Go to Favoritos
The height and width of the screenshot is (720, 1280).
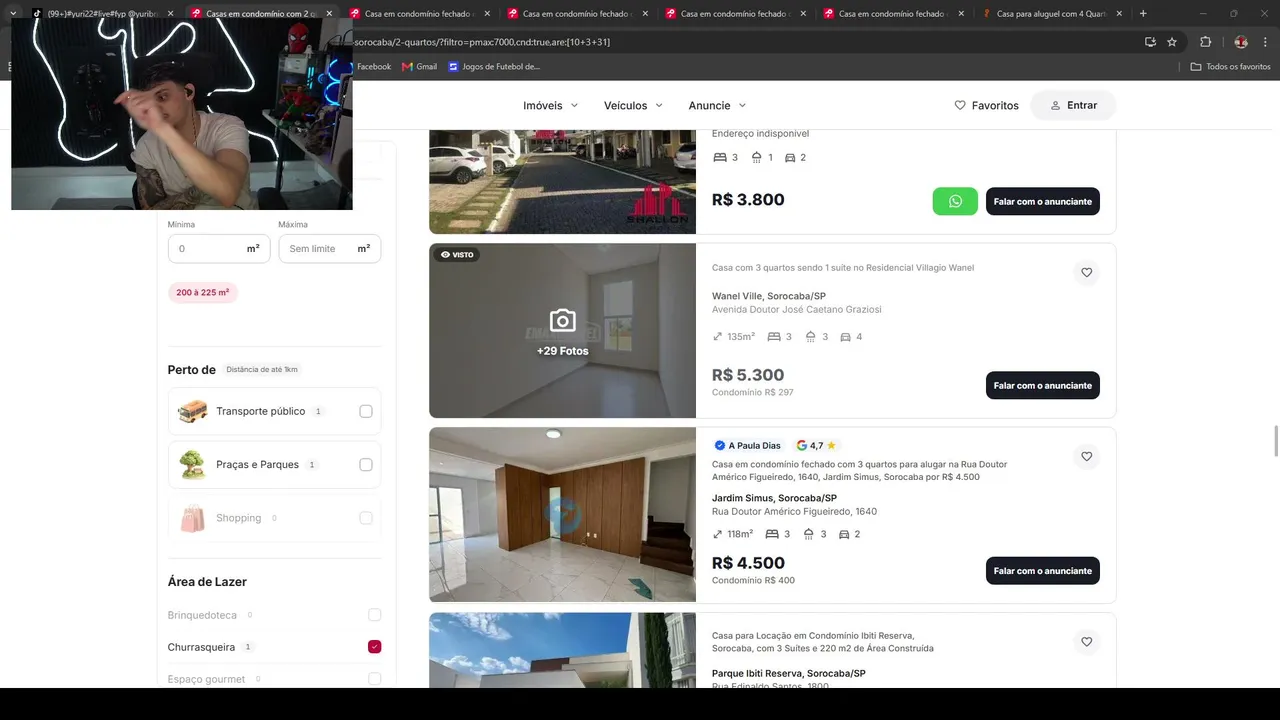[987, 105]
